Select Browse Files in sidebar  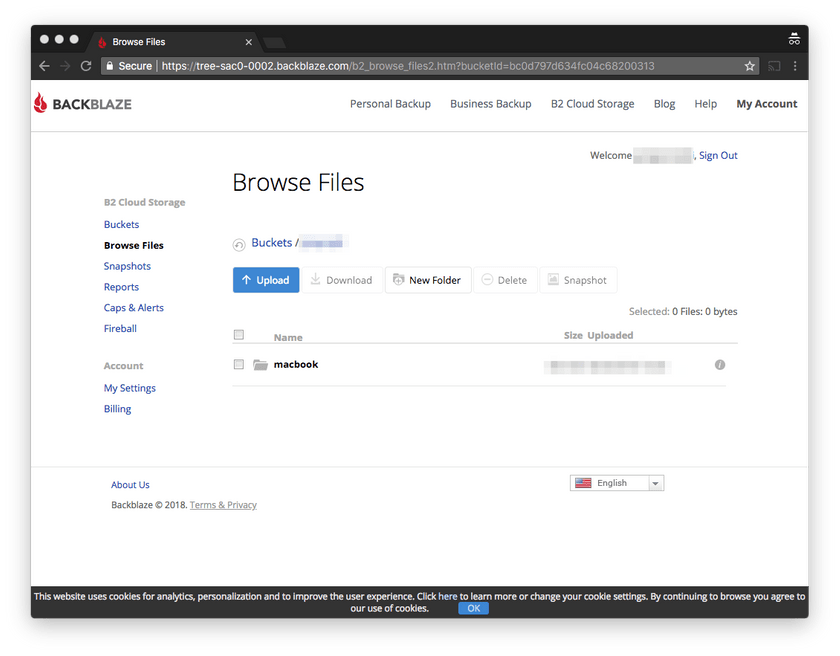(x=134, y=245)
